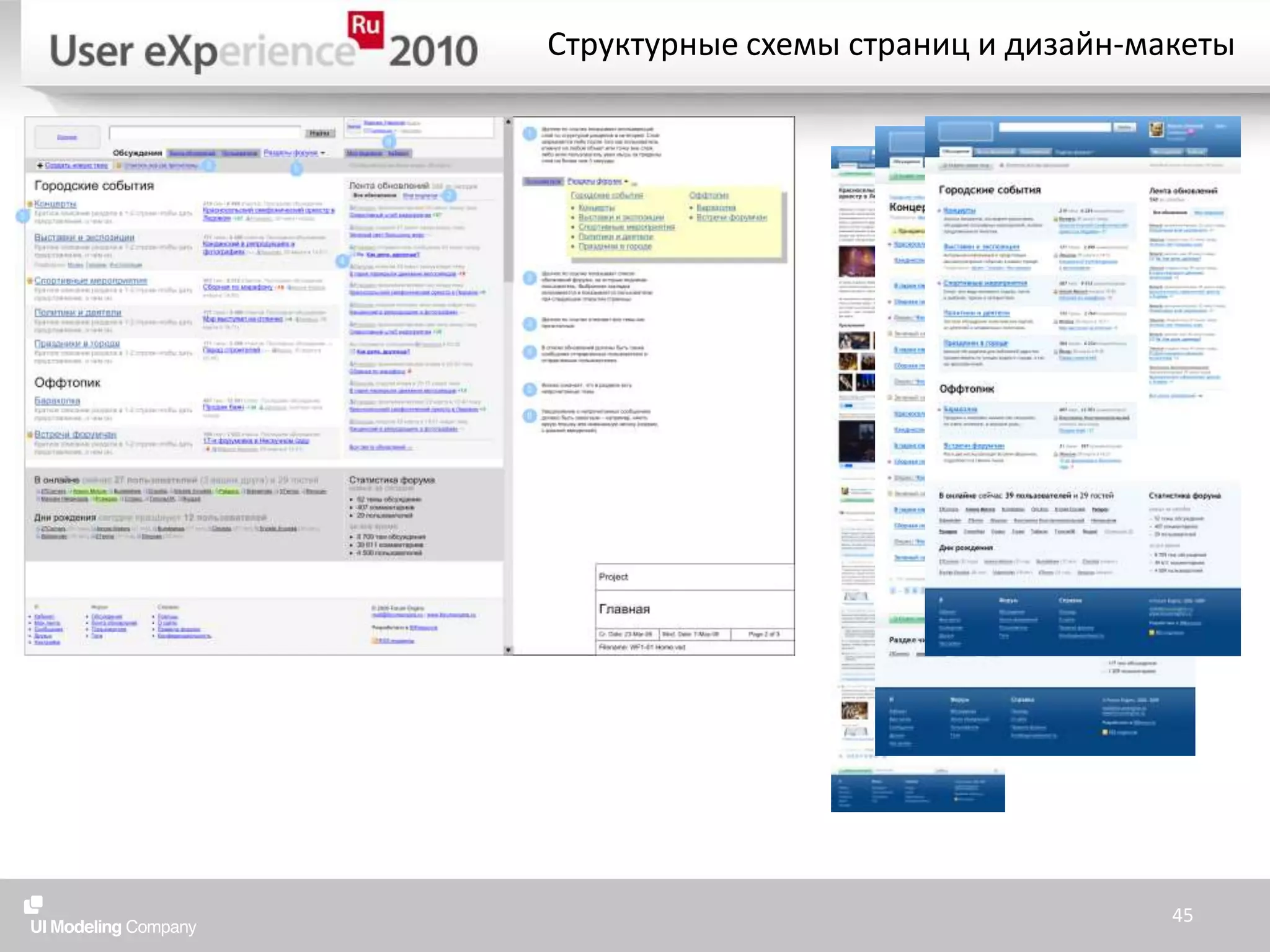Click the star marker beside Встречи форумчан

point(29,434)
